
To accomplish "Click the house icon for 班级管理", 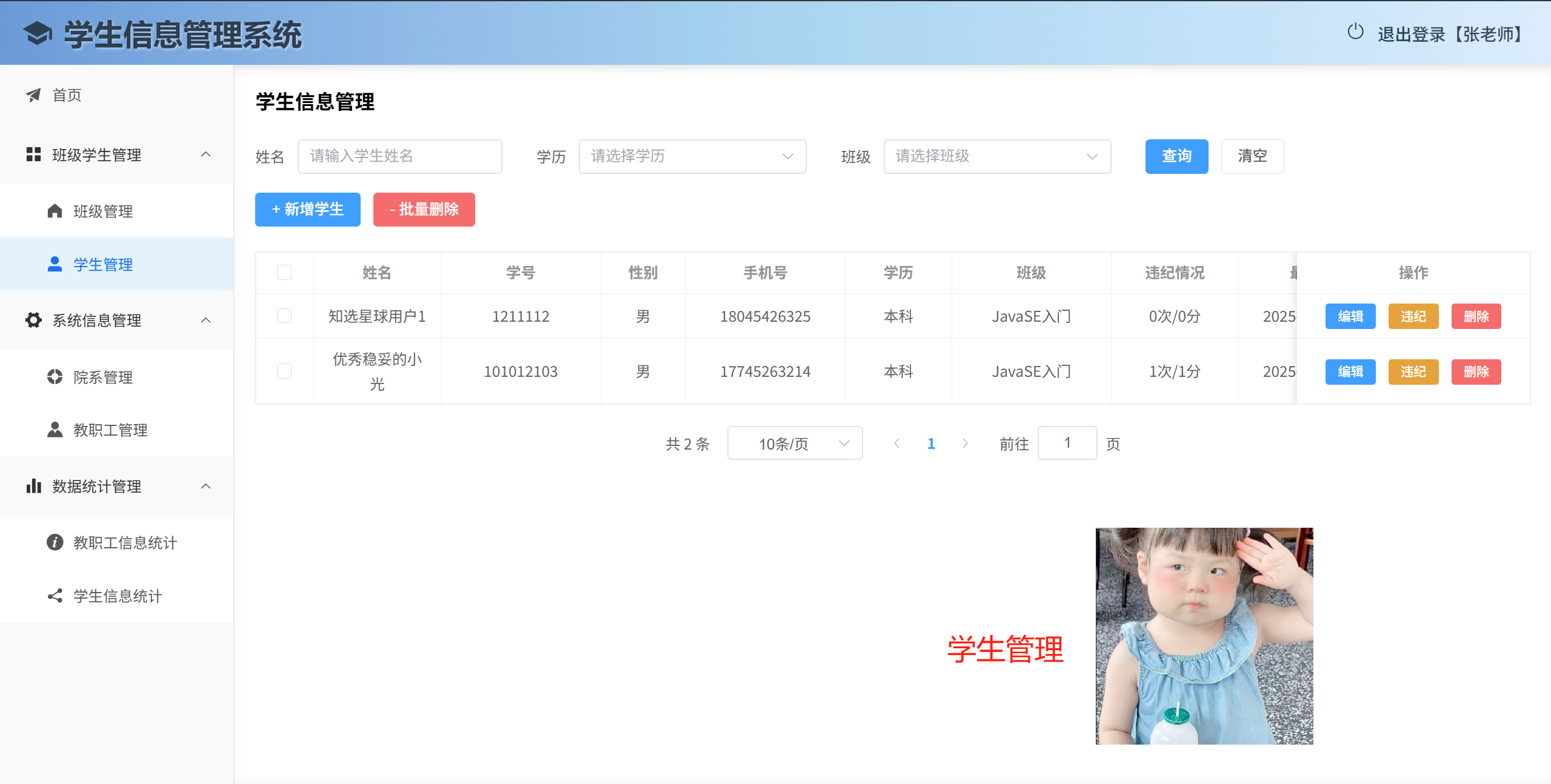I will click(x=55, y=211).
